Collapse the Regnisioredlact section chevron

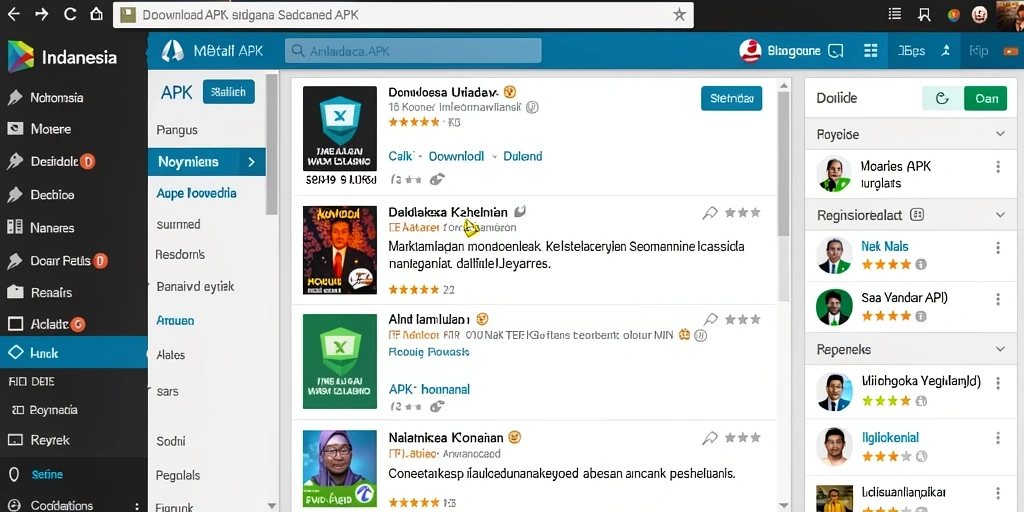tap(1000, 214)
